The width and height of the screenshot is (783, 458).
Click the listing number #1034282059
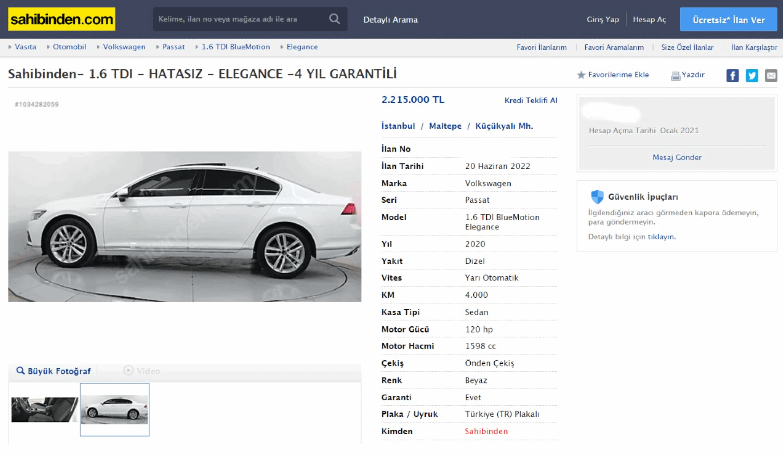36,104
